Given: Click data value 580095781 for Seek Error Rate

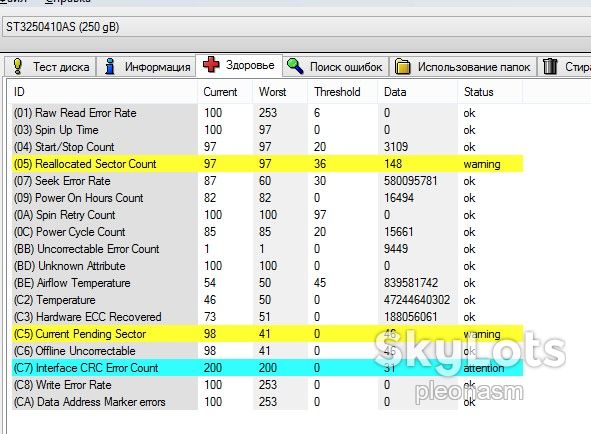Looking at the screenshot, I should pos(410,181).
